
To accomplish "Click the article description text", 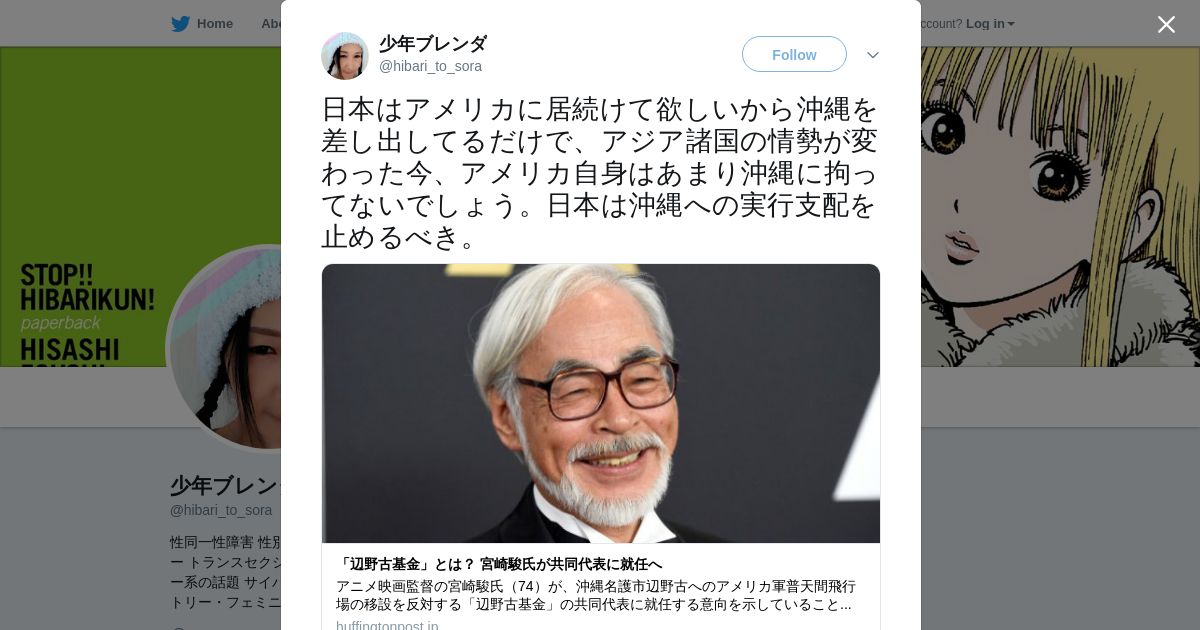I will (596, 595).
